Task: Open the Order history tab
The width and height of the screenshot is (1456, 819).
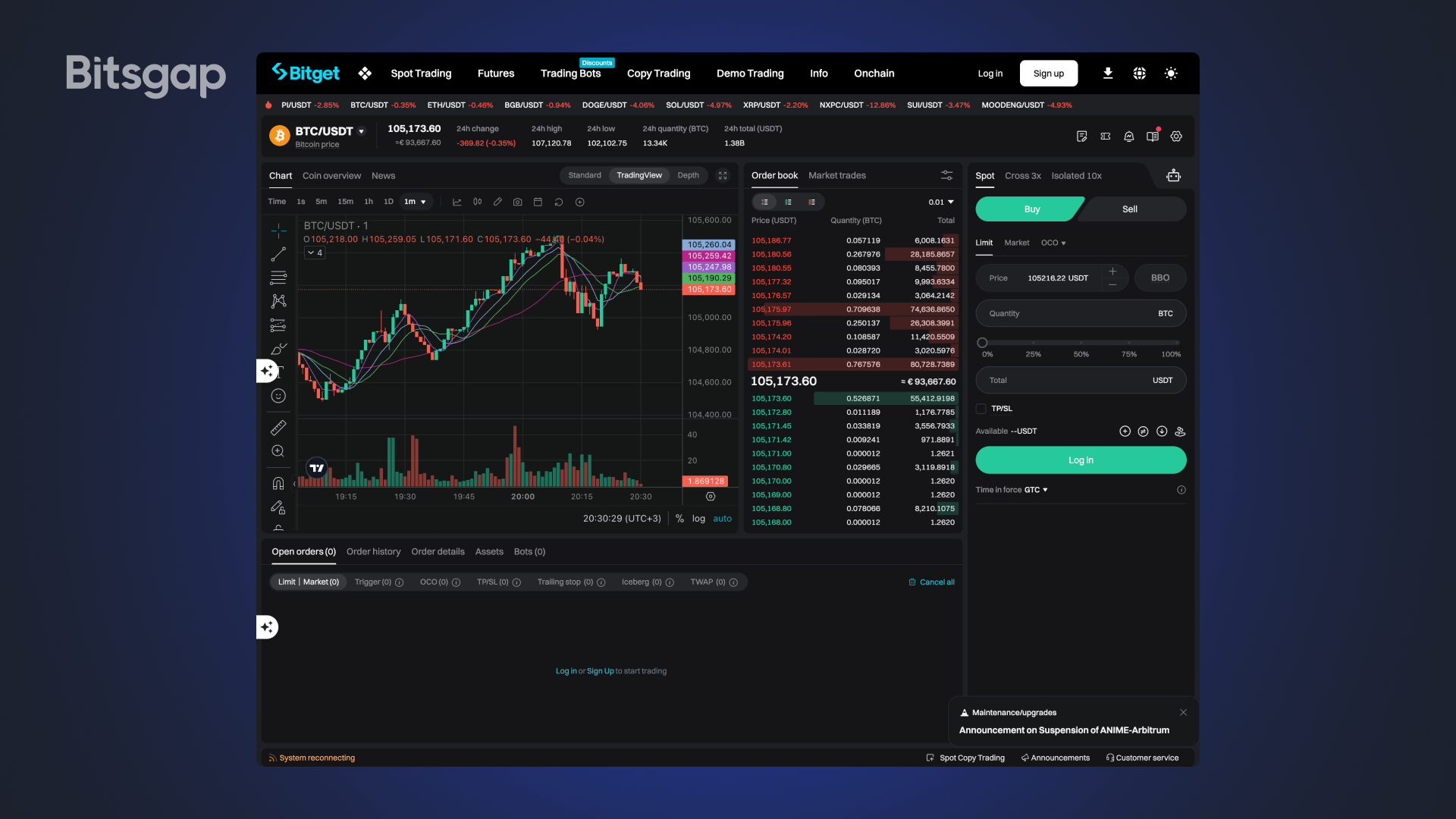Action: pos(373,552)
